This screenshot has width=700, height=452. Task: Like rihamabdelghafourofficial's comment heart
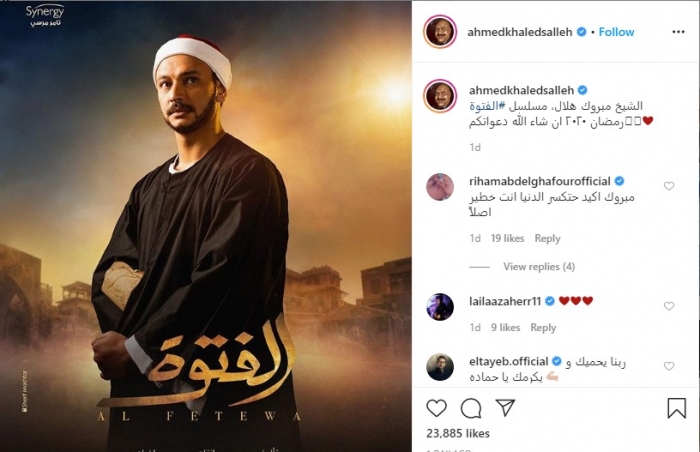(669, 186)
